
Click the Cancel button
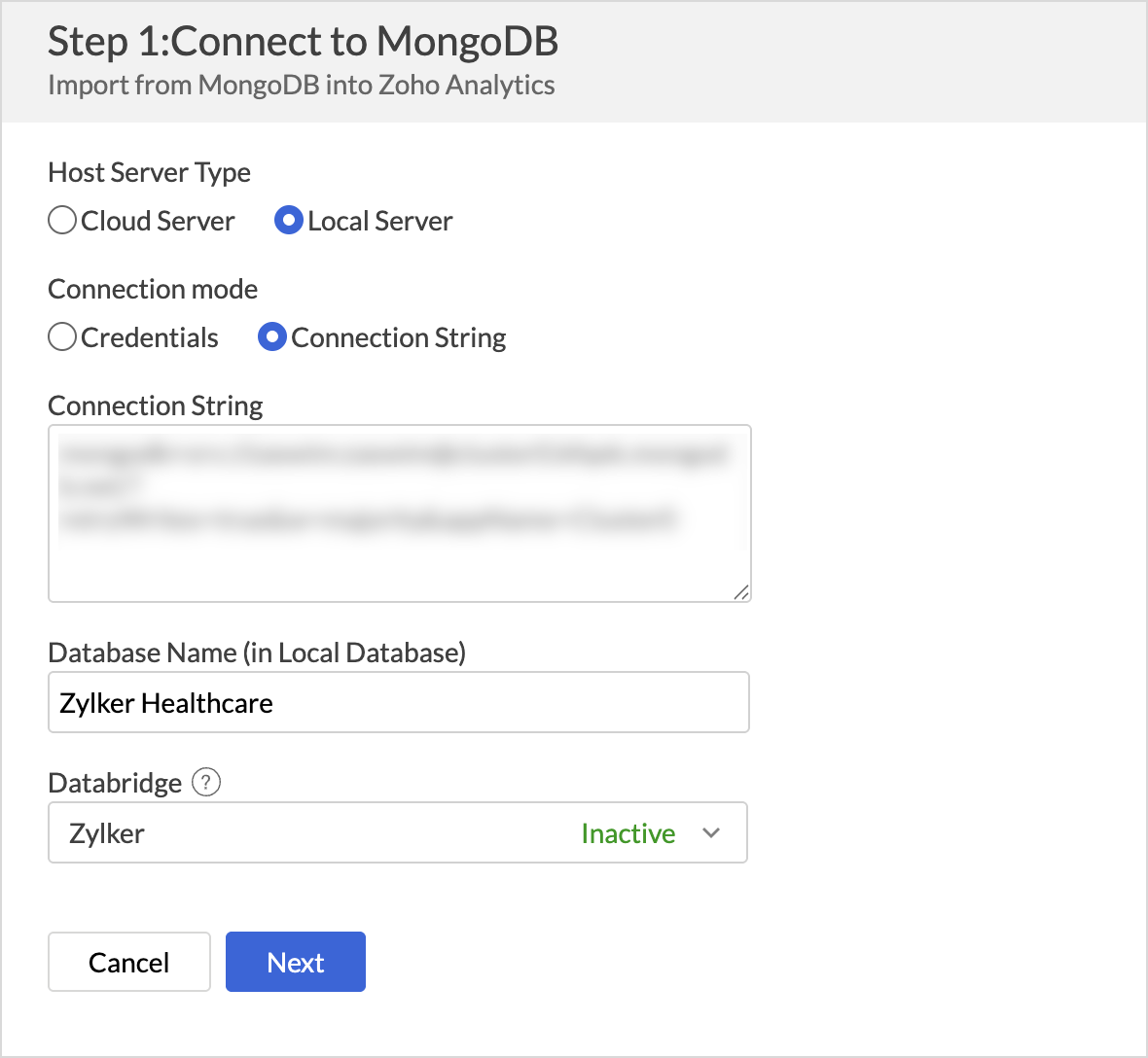tap(128, 962)
